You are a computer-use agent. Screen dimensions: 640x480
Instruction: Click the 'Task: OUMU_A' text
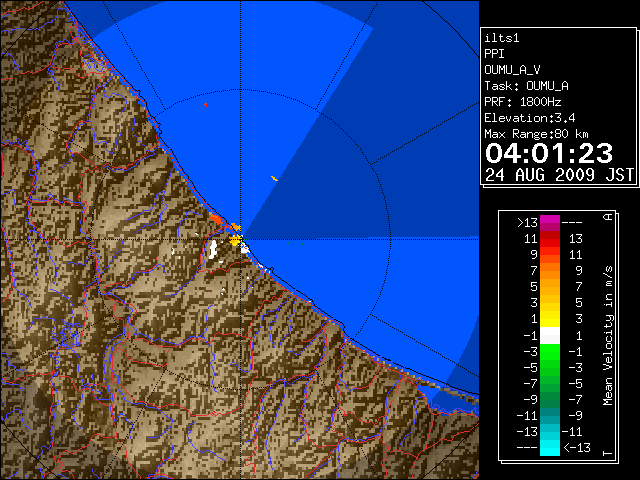(527, 86)
